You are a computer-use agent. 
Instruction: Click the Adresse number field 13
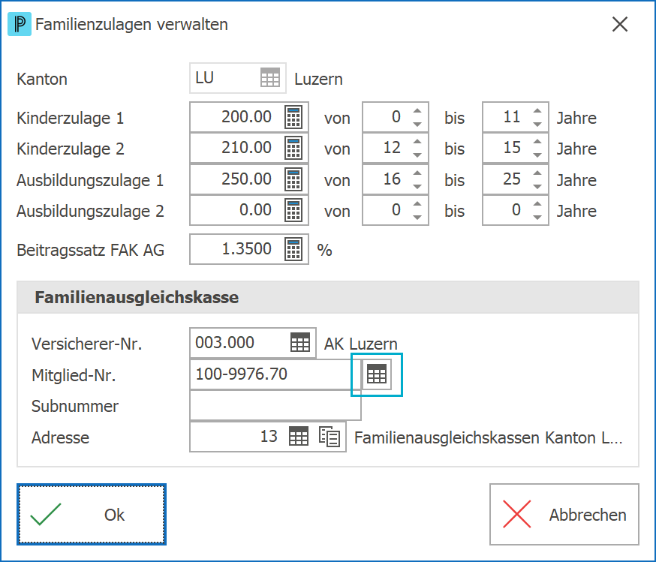point(268,436)
